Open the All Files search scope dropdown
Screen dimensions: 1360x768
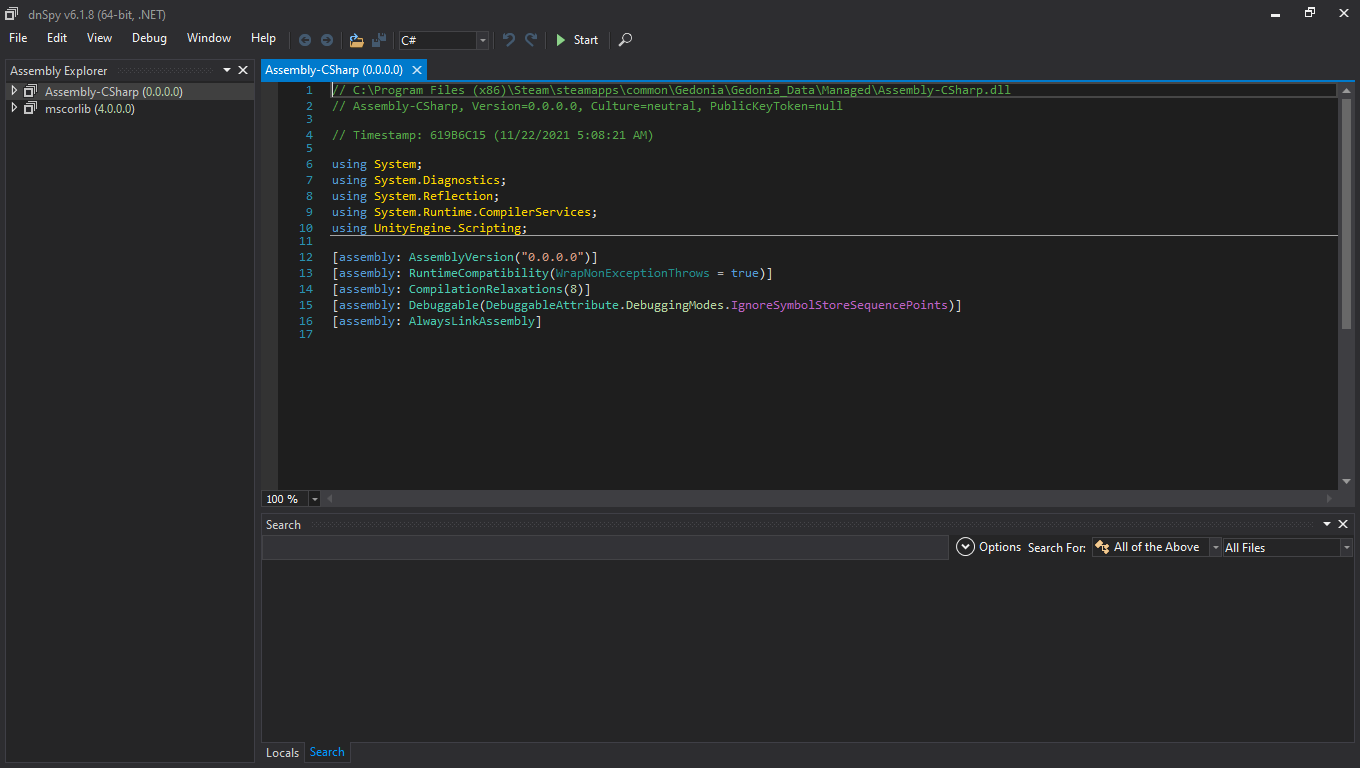(1346, 548)
